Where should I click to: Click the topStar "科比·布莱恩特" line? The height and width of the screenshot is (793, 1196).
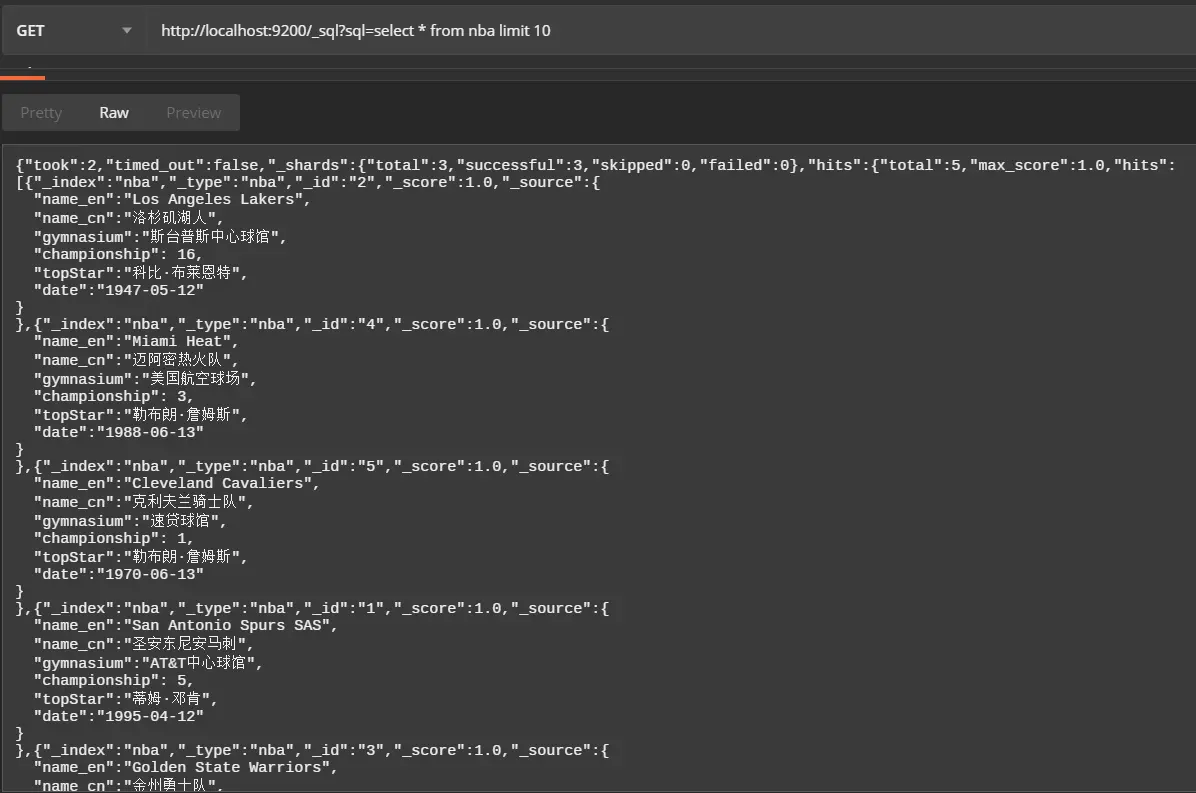tap(140, 272)
